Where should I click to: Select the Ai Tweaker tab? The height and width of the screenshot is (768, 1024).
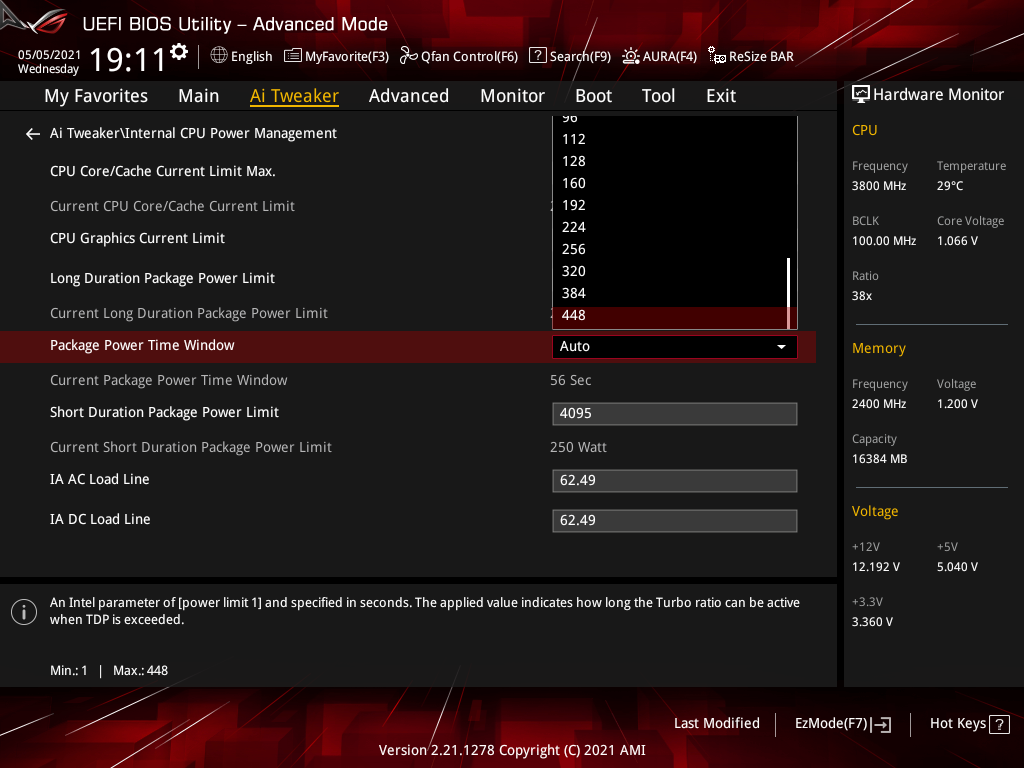[x=294, y=96]
